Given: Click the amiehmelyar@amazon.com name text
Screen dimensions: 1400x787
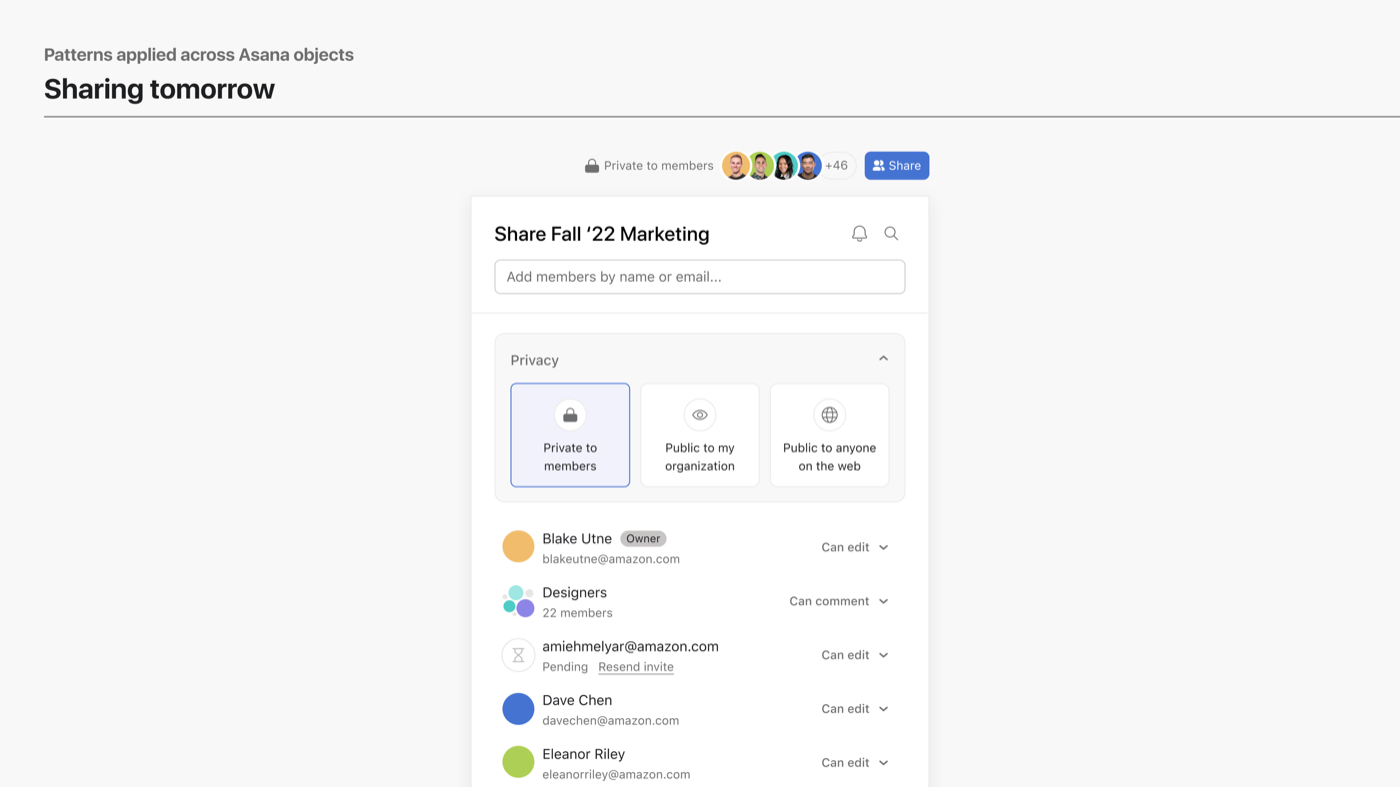Looking at the screenshot, I should [630, 647].
